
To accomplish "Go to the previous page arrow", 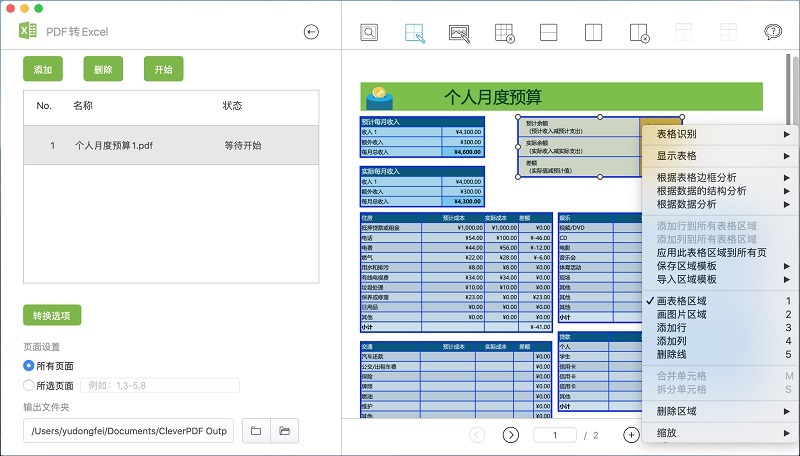I will click(477, 435).
